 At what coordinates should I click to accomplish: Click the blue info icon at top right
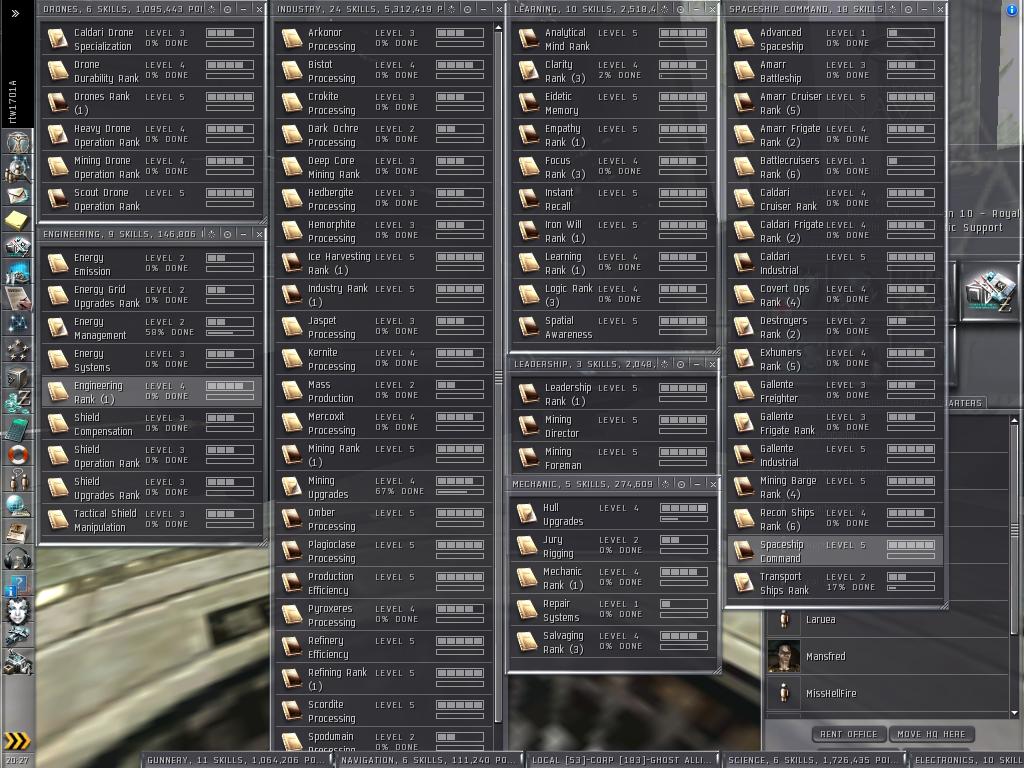click(x=1012, y=9)
